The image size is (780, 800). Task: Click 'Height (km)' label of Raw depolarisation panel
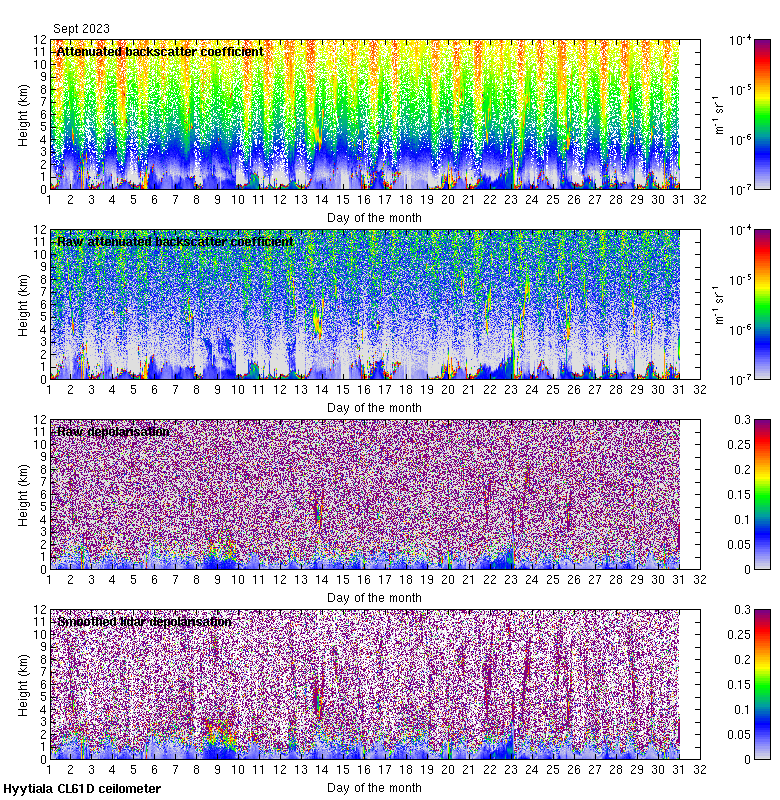(x=24, y=495)
